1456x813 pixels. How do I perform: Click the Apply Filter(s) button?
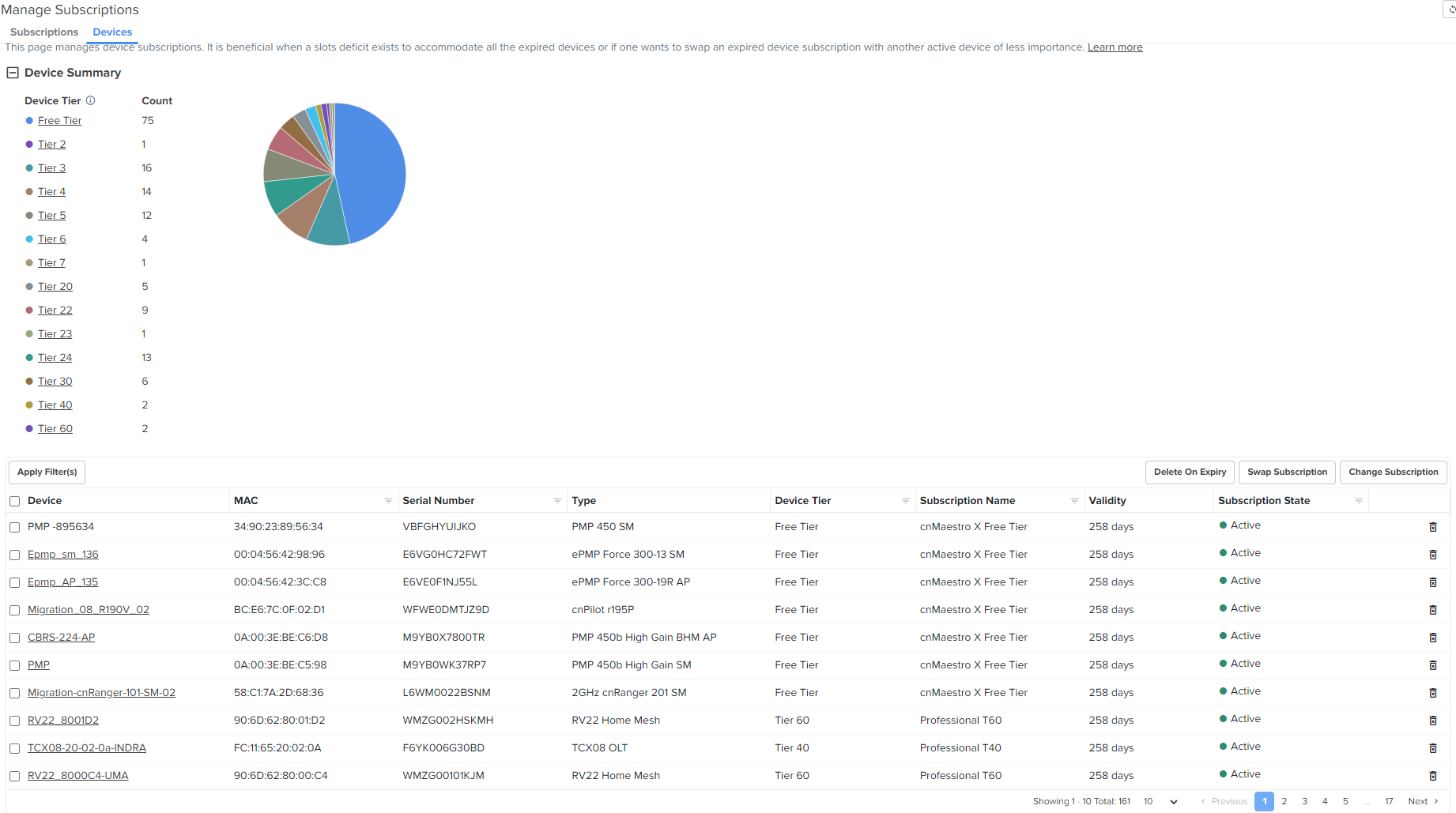pyautogui.click(x=47, y=472)
